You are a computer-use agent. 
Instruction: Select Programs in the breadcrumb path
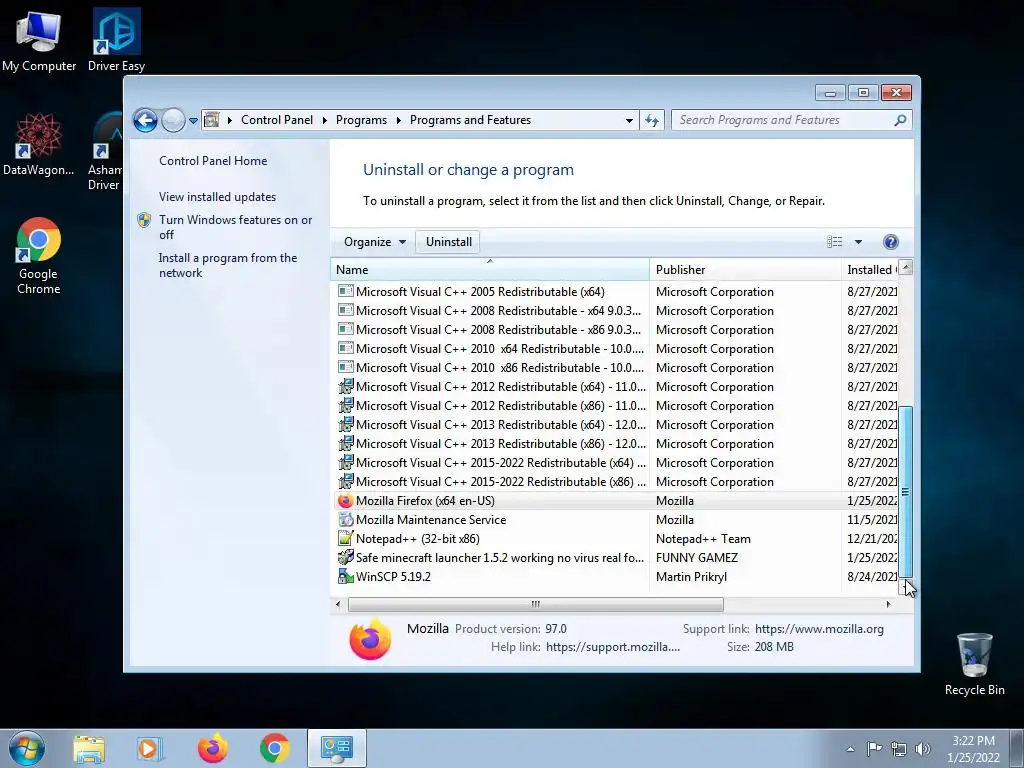coord(361,120)
